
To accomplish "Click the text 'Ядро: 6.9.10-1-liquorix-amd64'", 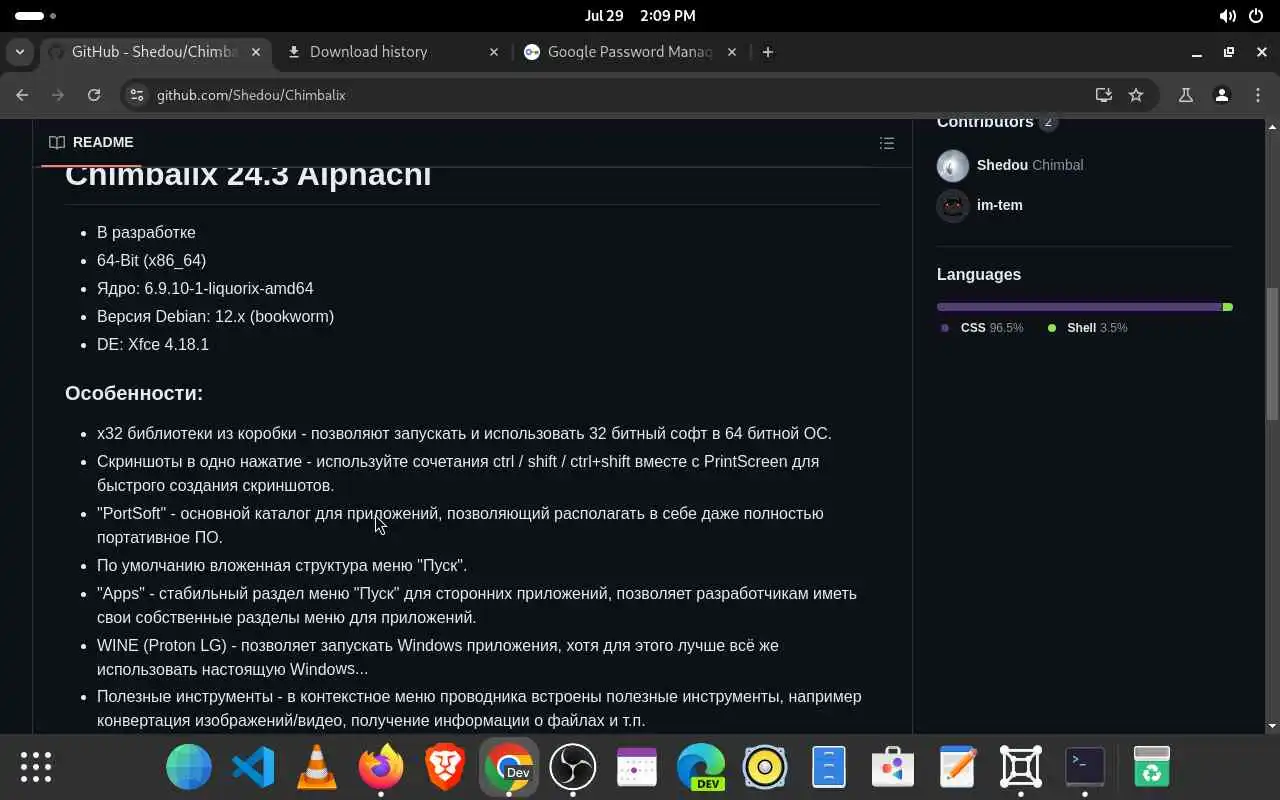I will point(205,288).
